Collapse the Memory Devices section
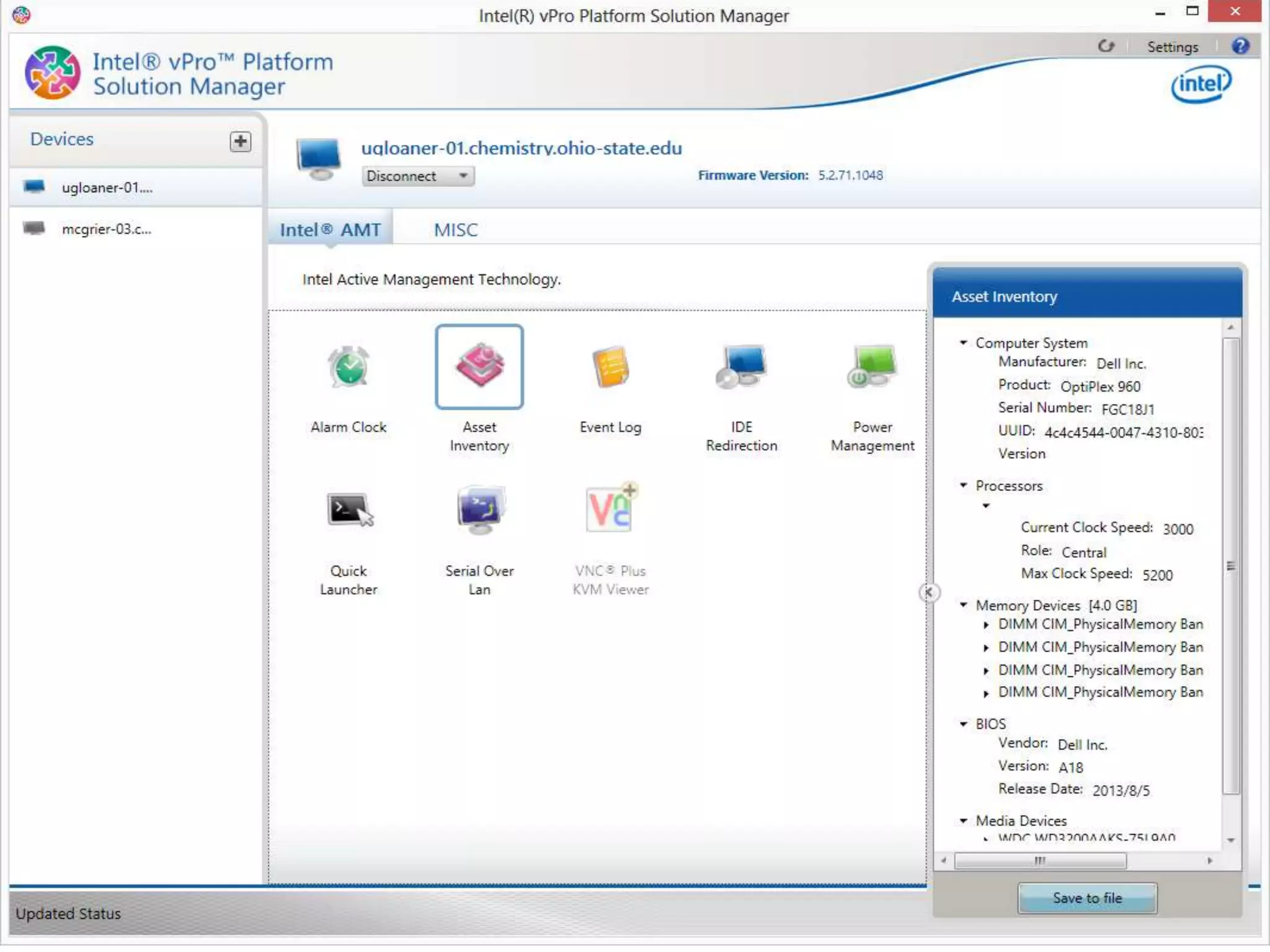1270x952 pixels. 963,604
